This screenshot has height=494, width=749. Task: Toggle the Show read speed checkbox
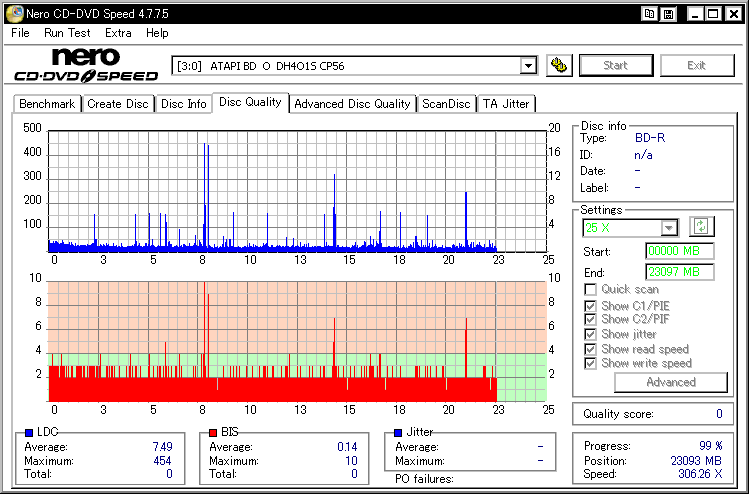590,349
